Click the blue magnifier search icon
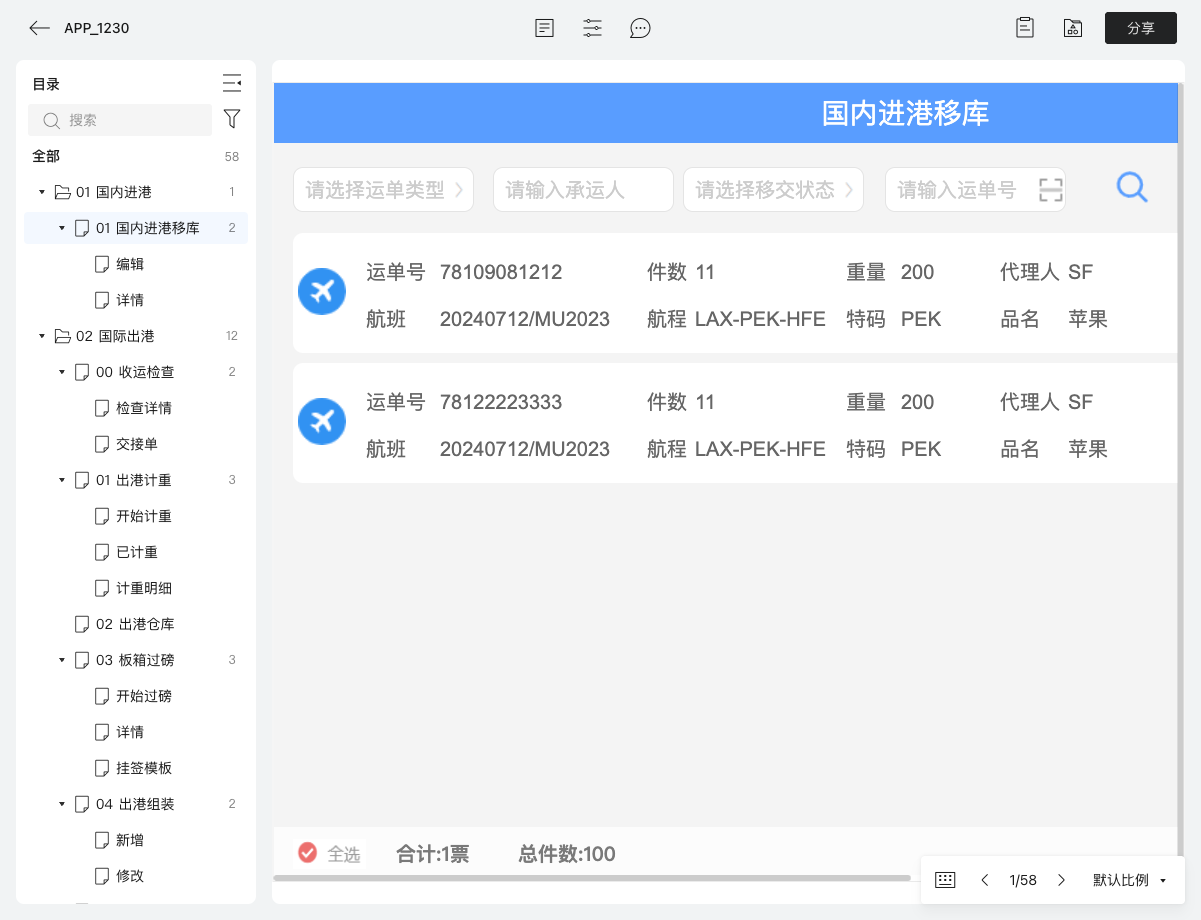1201x920 pixels. click(x=1132, y=187)
